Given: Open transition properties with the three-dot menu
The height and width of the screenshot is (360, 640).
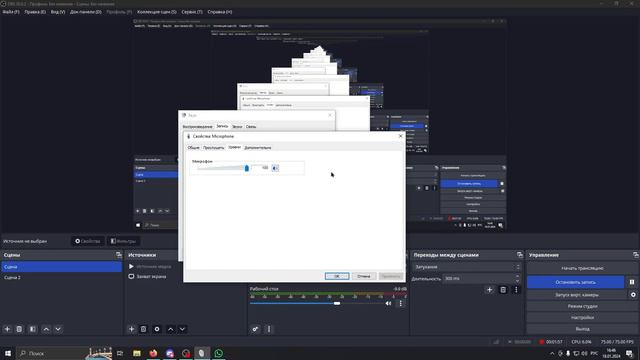Looking at the screenshot, I should pos(516,290).
